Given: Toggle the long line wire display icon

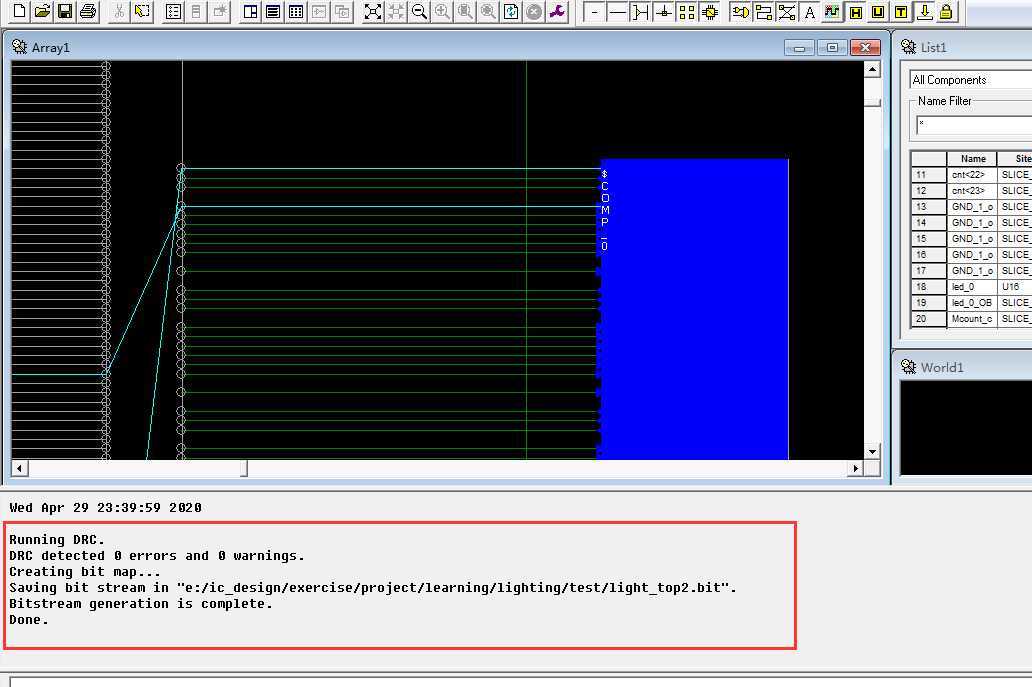Looking at the screenshot, I should tap(617, 11).
